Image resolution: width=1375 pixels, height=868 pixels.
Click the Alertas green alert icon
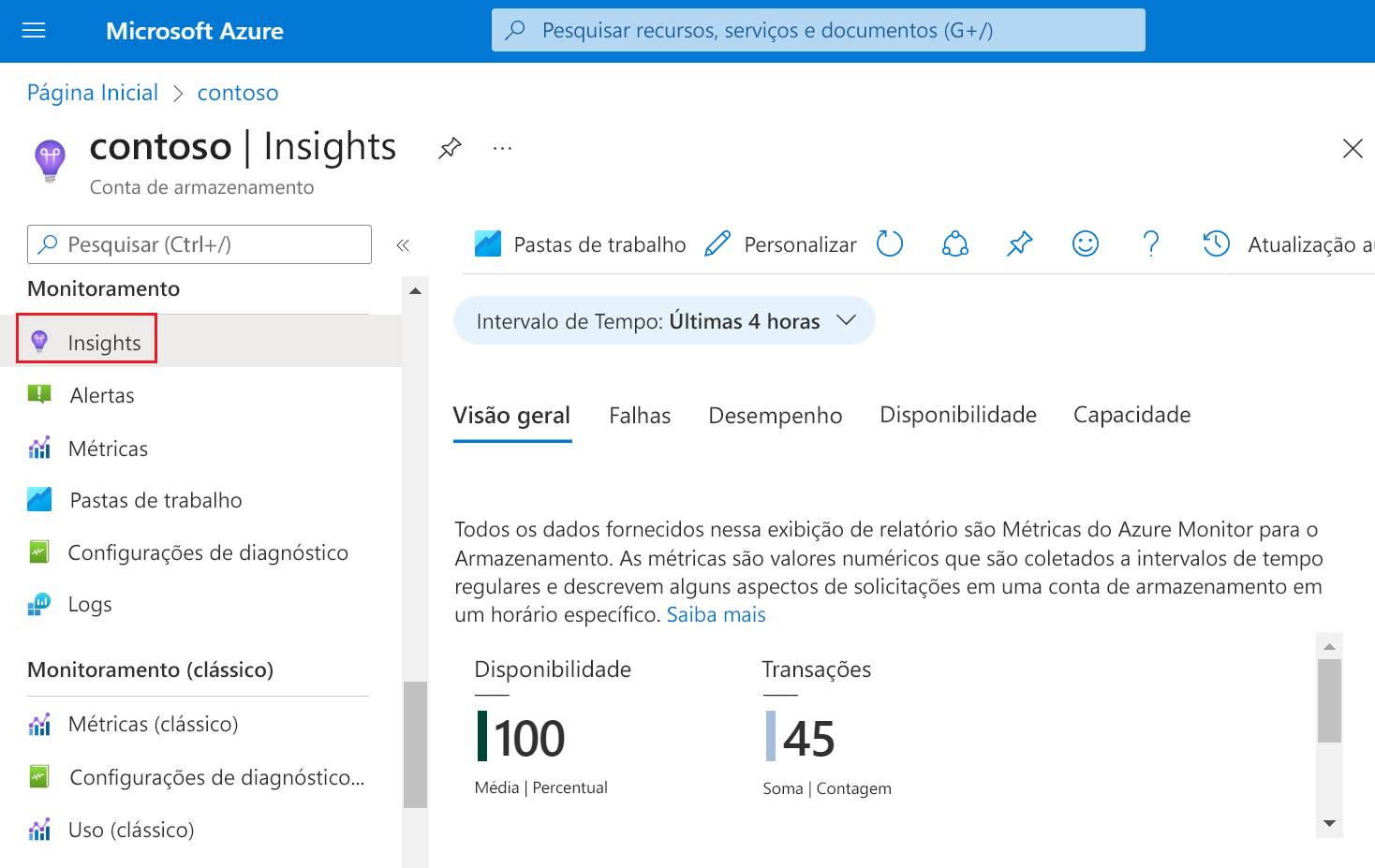(x=39, y=394)
